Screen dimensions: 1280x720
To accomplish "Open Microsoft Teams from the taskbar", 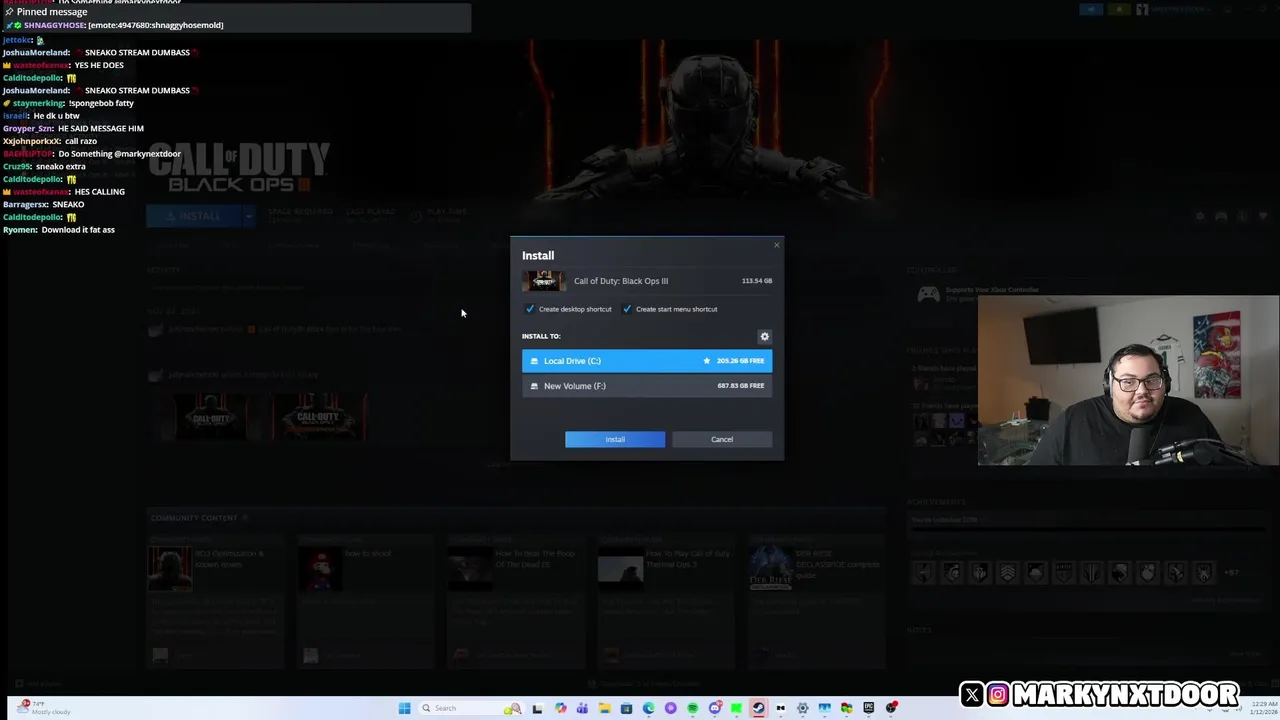I will (582, 708).
